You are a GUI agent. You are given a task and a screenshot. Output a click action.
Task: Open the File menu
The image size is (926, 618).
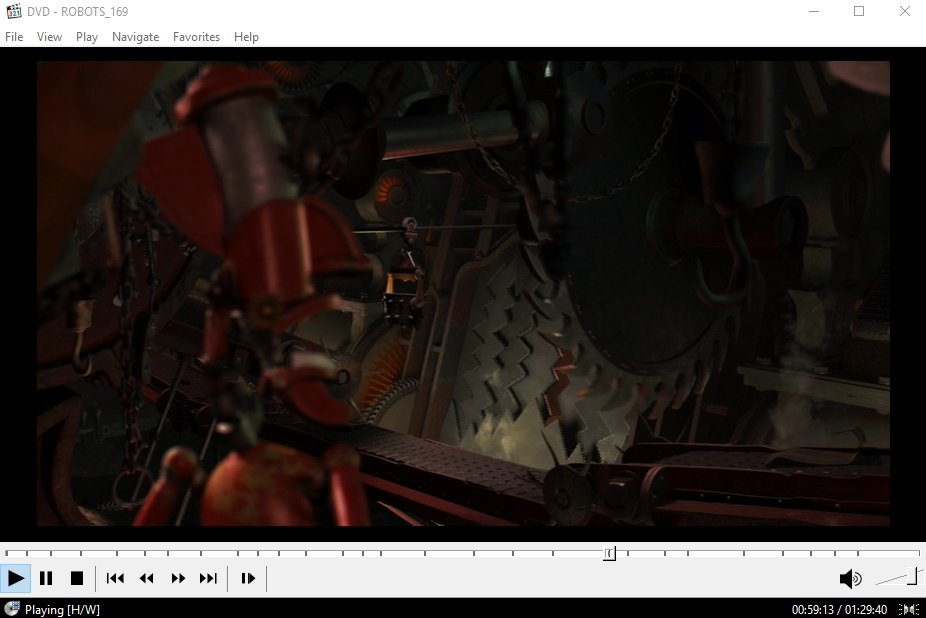click(x=14, y=37)
